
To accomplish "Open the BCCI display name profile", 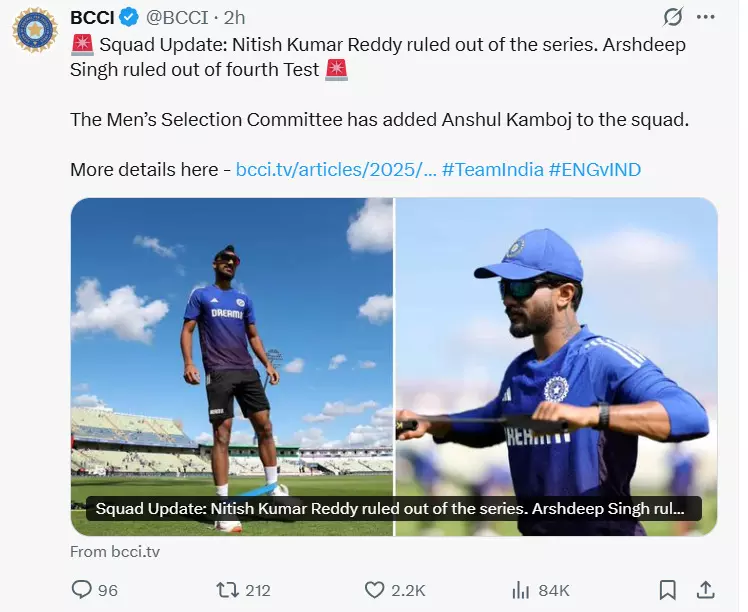I will [x=93, y=18].
